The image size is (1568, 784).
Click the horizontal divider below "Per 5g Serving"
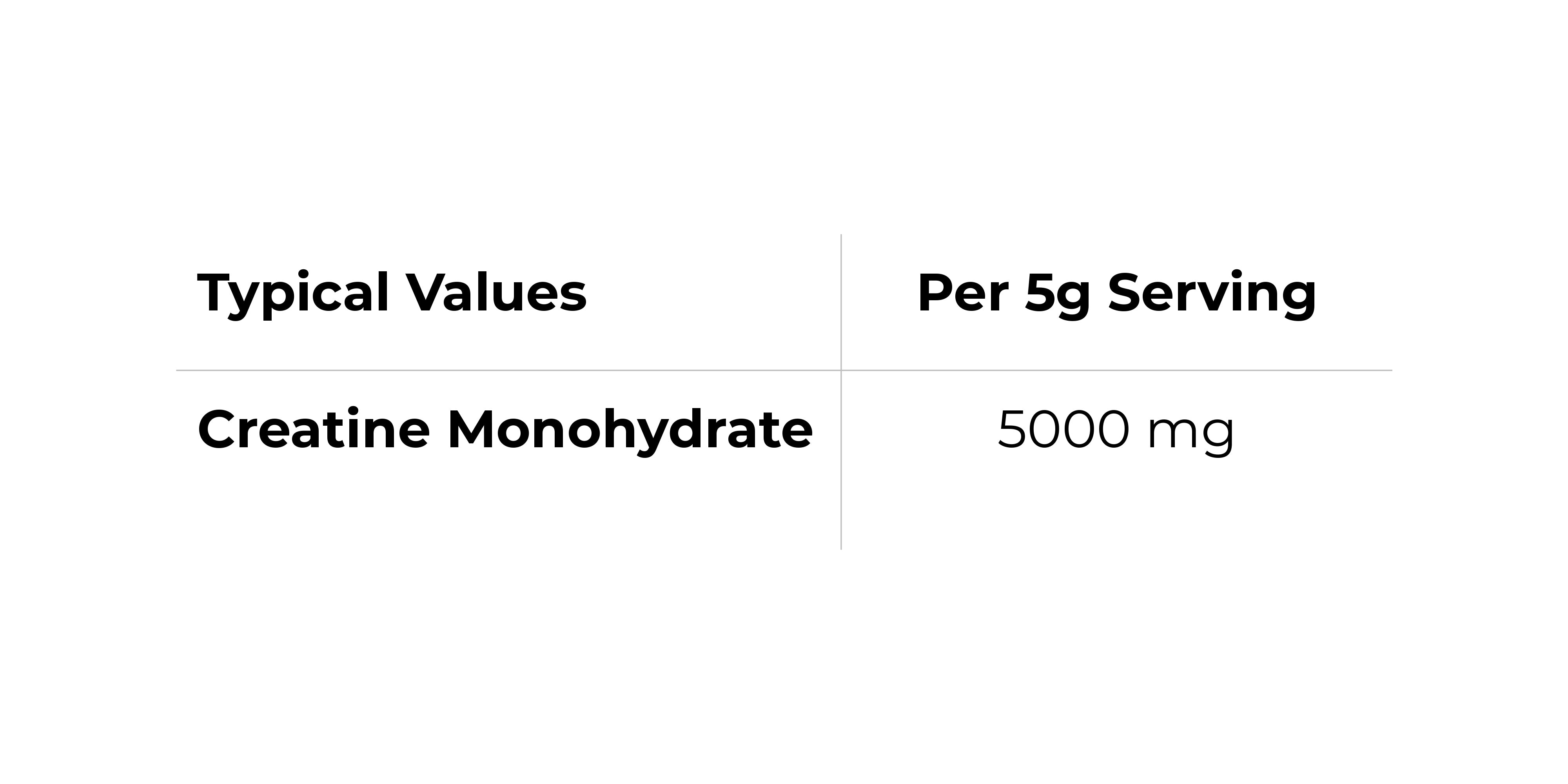[1116, 370]
